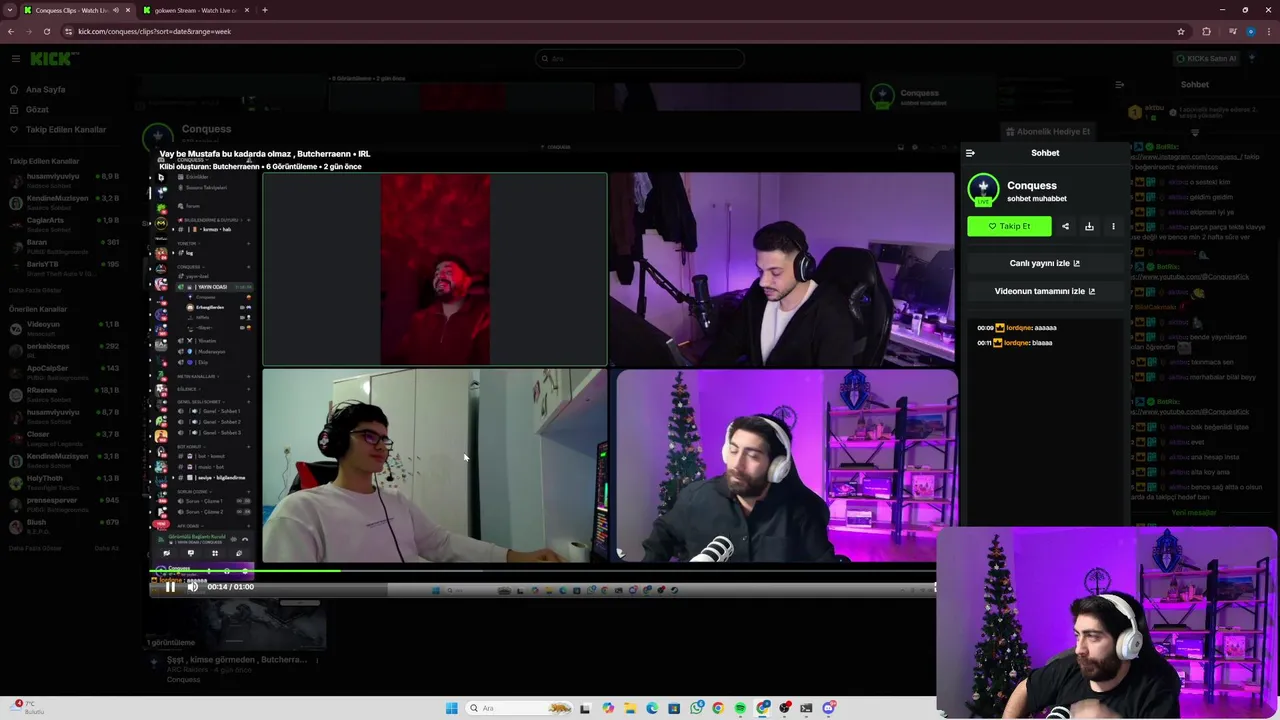
Task: Open husamviyuviyu followed channel
Action: coord(64,180)
